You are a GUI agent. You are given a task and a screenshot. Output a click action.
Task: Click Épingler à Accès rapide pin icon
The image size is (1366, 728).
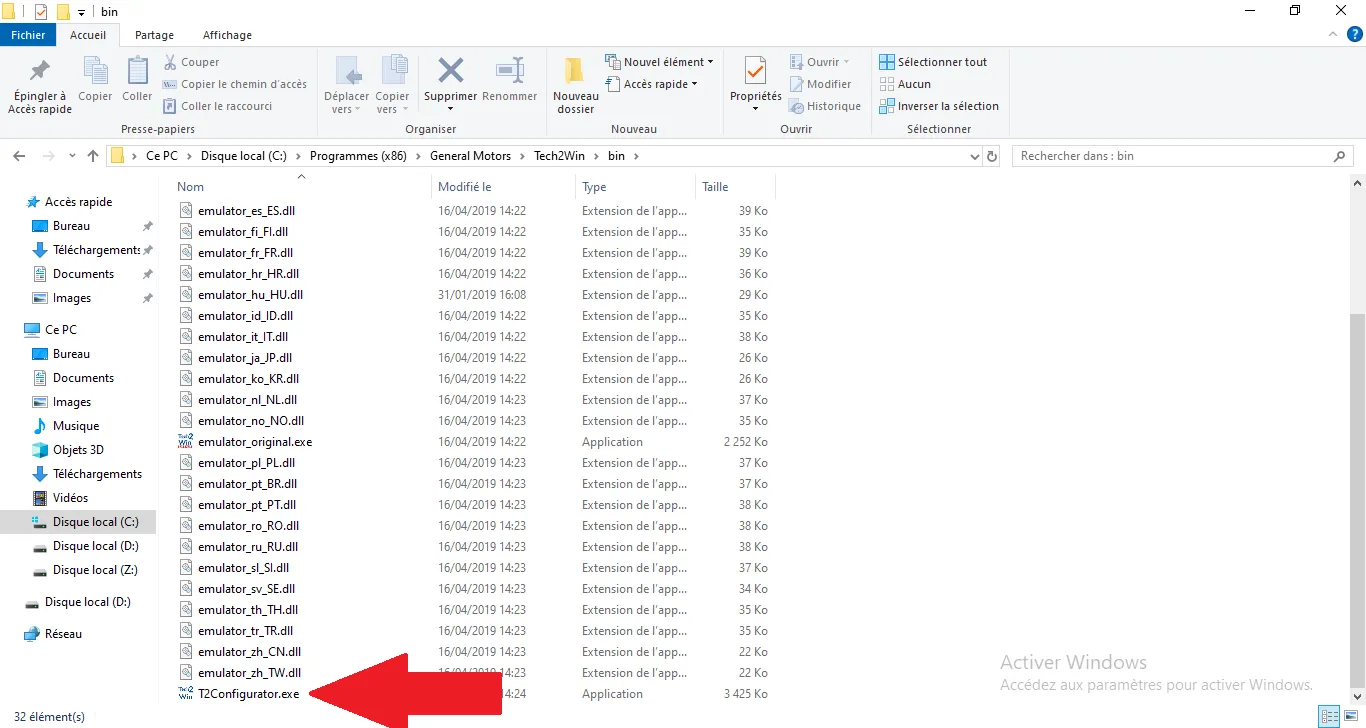(40, 73)
